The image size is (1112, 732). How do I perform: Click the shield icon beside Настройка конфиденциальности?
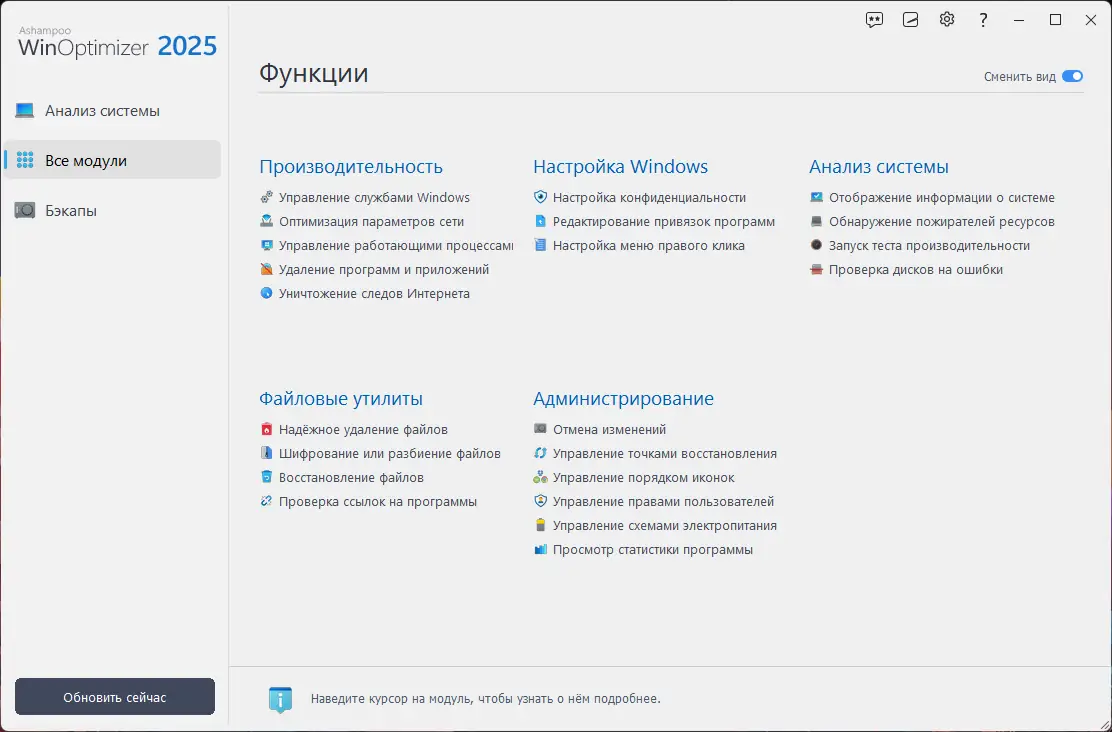click(x=541, y=197)
